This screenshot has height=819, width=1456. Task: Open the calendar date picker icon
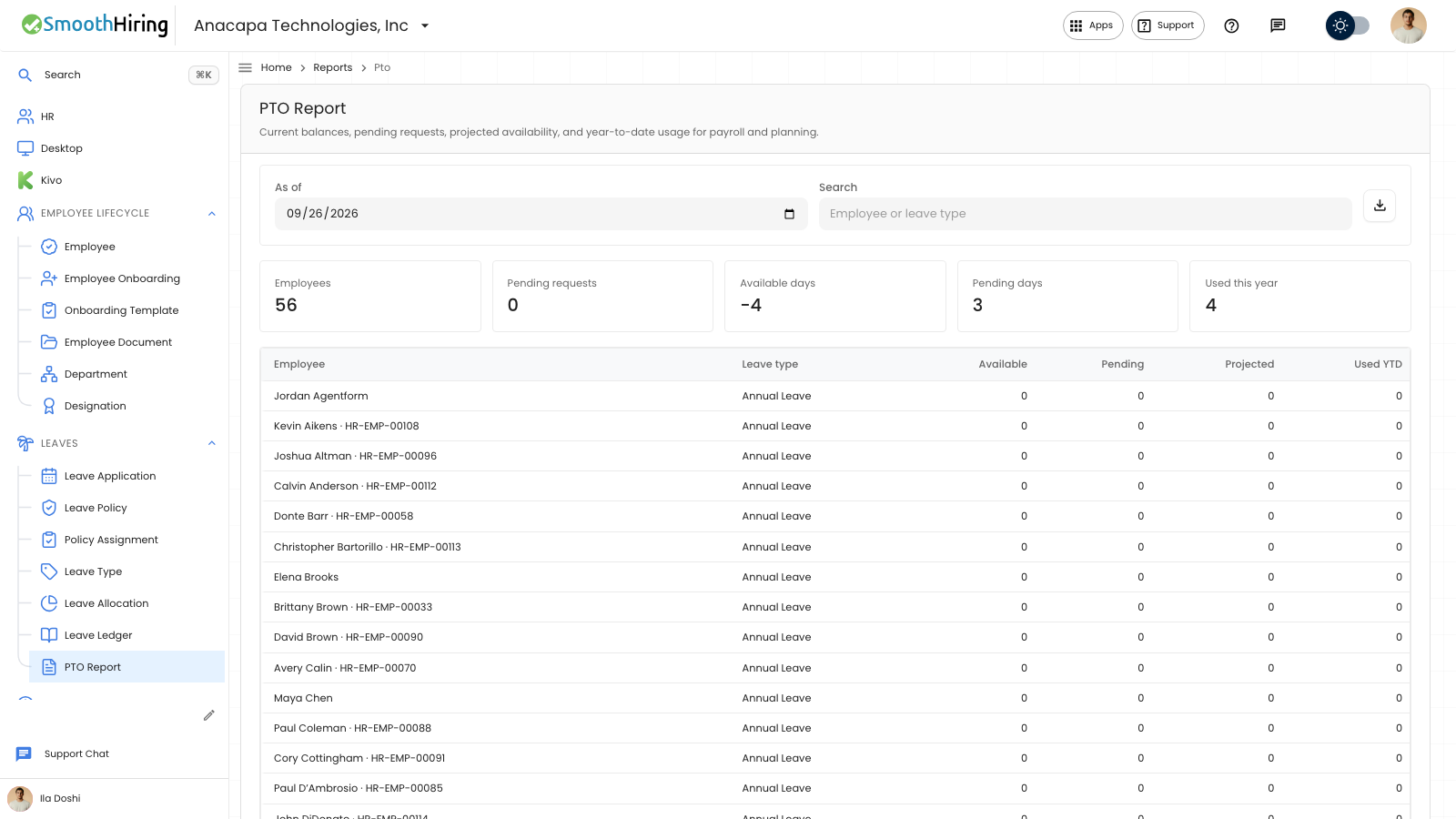pyautogui.click(x=789, y=214)
